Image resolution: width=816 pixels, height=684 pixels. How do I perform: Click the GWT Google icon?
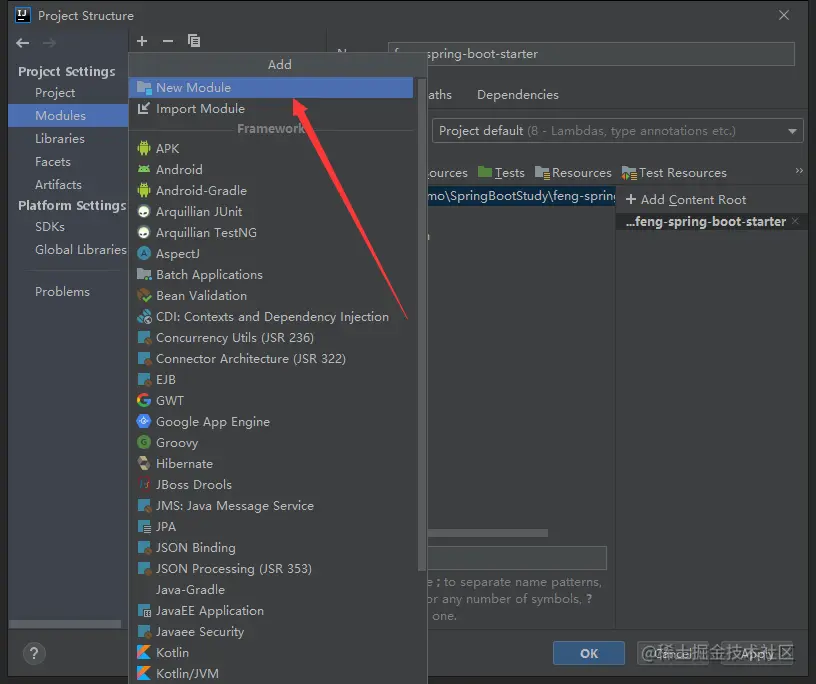tap(144, 400)
